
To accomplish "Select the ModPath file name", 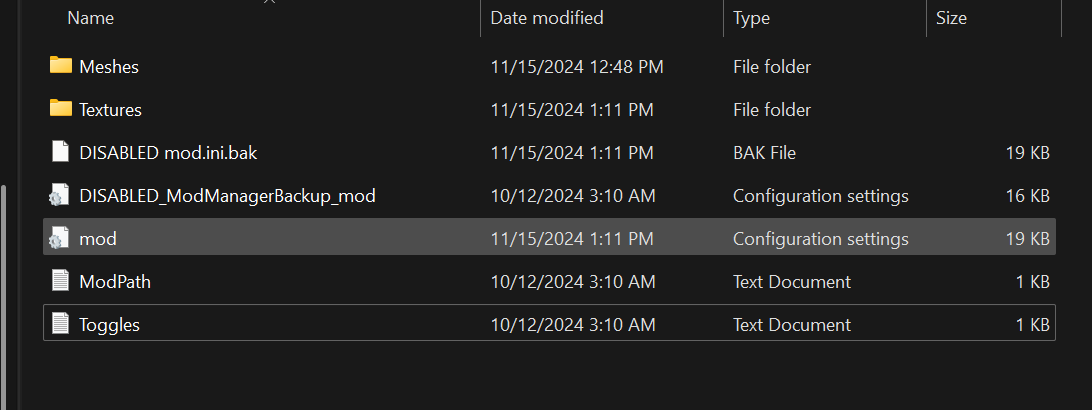I will coord(115,282).
